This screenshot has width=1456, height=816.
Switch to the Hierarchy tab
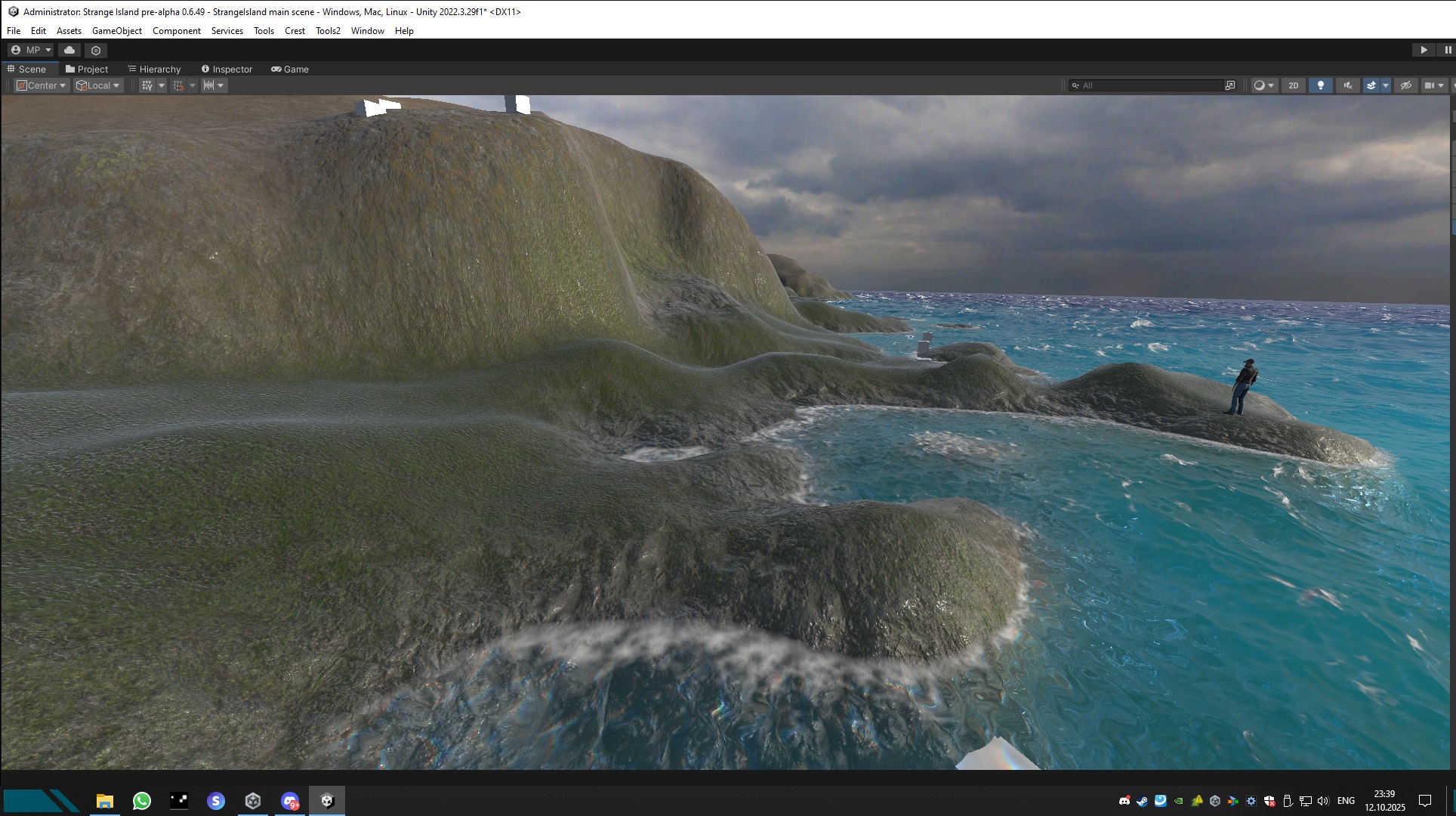[155, 69]
